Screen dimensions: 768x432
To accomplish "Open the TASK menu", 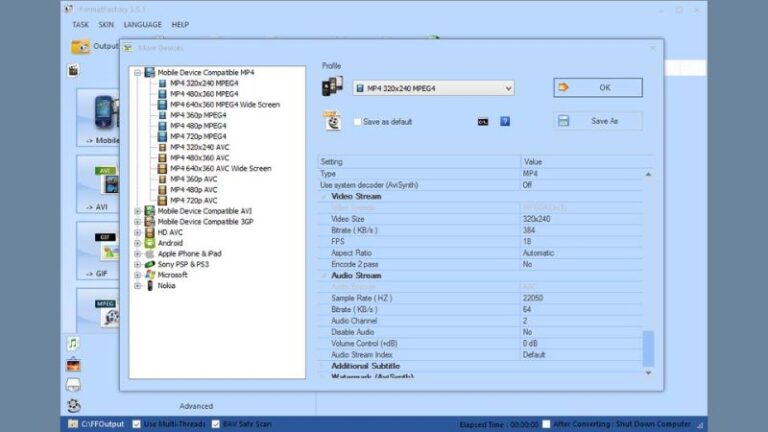I will coord(80,24).
